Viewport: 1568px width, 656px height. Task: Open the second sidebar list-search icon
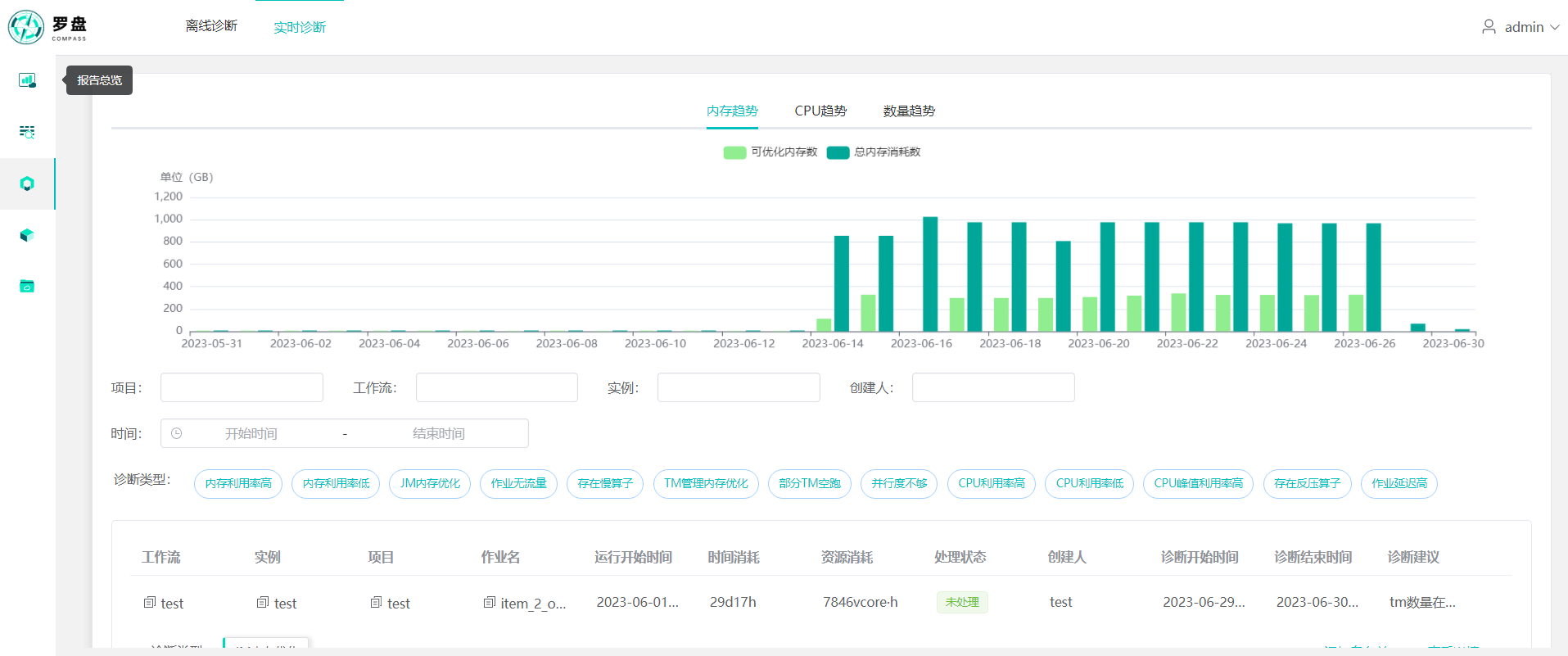pos(27,132)
